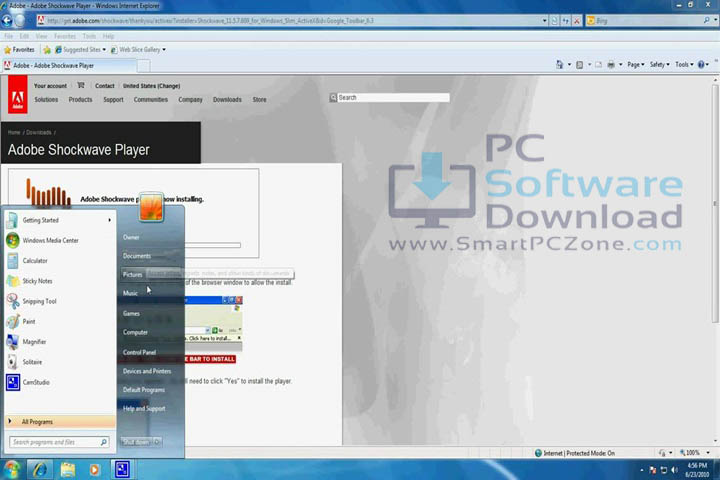This screenshot has width=720, height=480.
Task: Click the shopping cart icon
Action: click(x=81, y=85)
